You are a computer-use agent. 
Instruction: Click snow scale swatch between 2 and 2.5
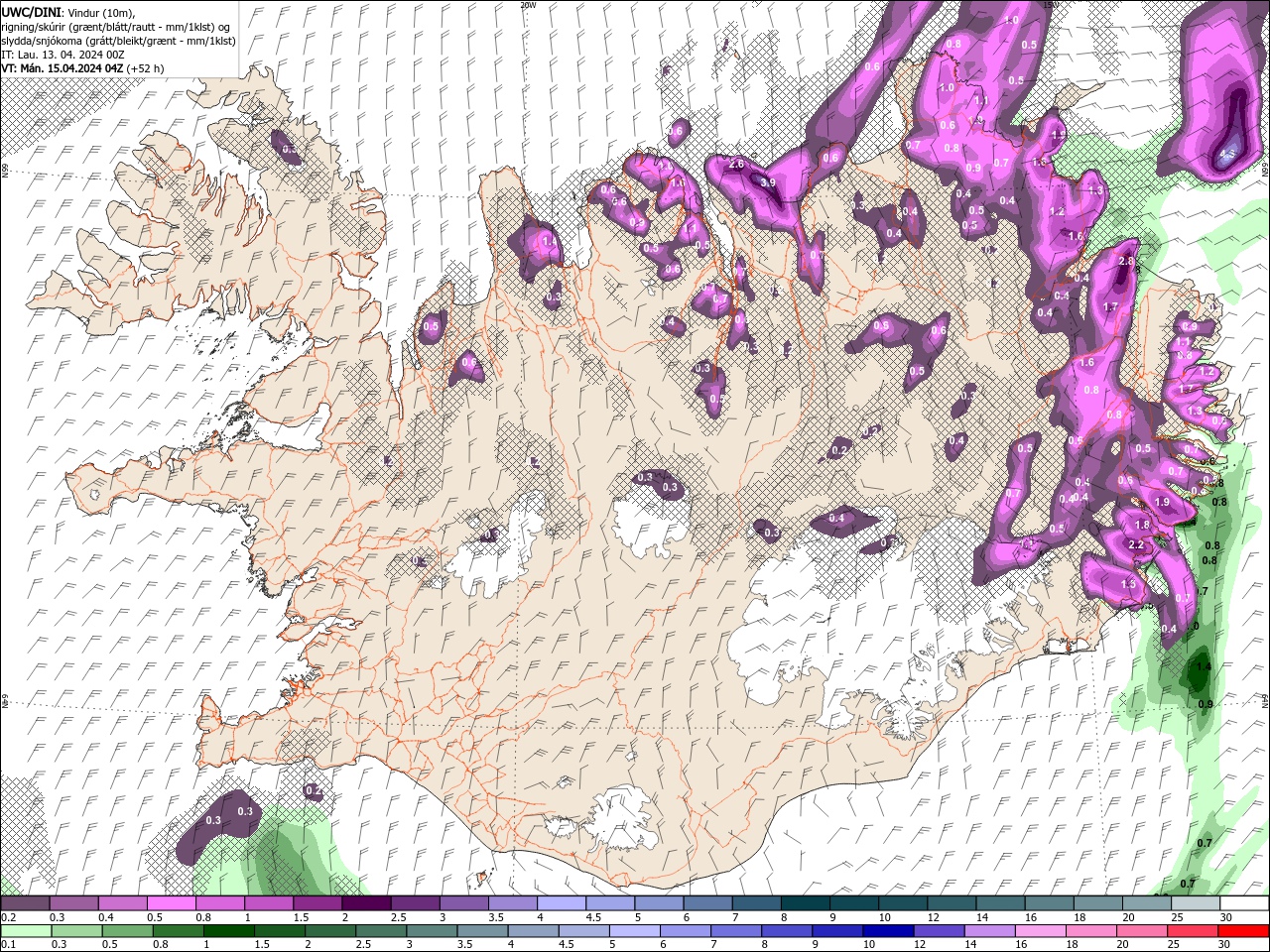[366, 902]
